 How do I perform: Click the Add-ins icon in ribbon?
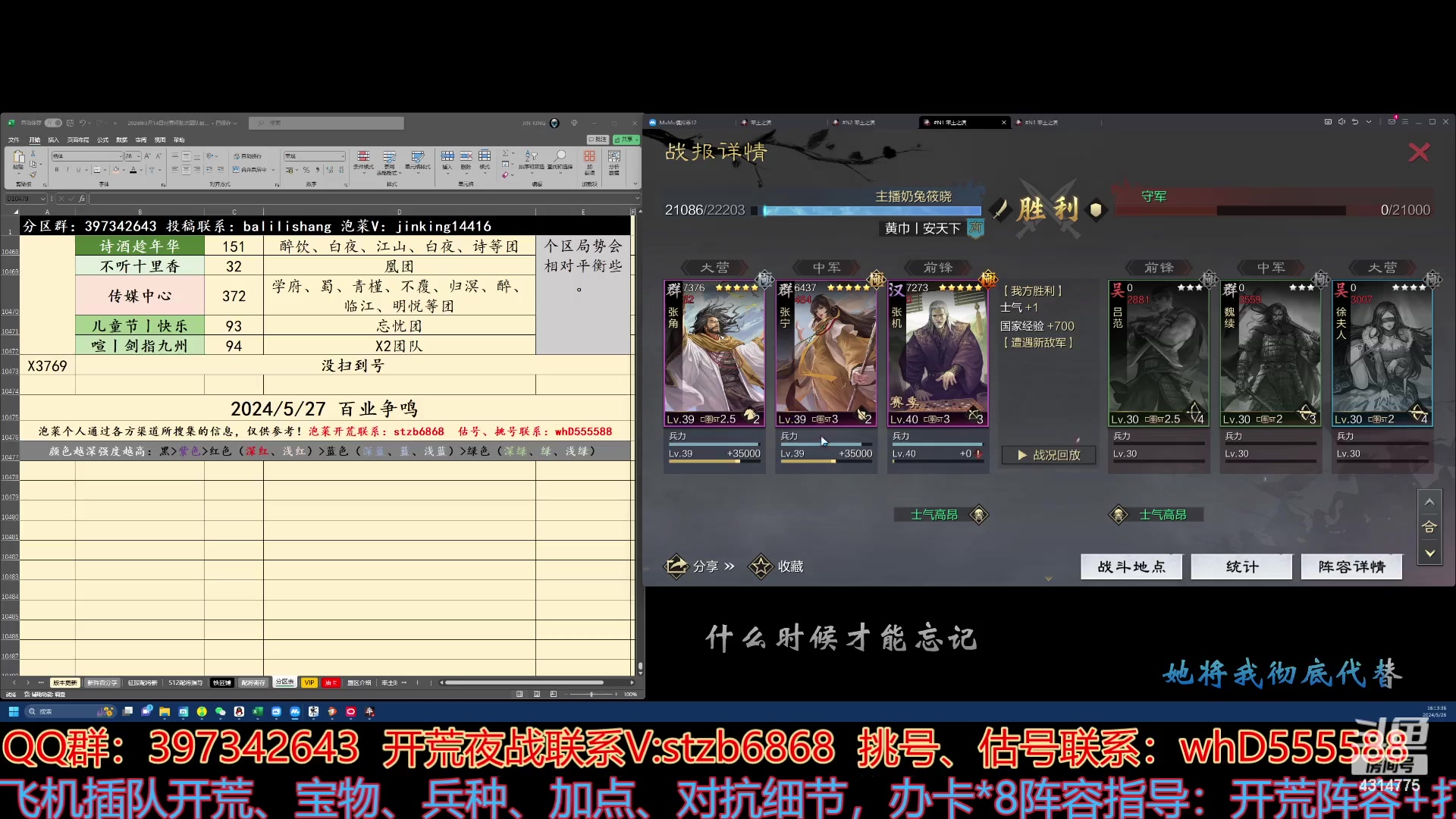tap(589, 156)
